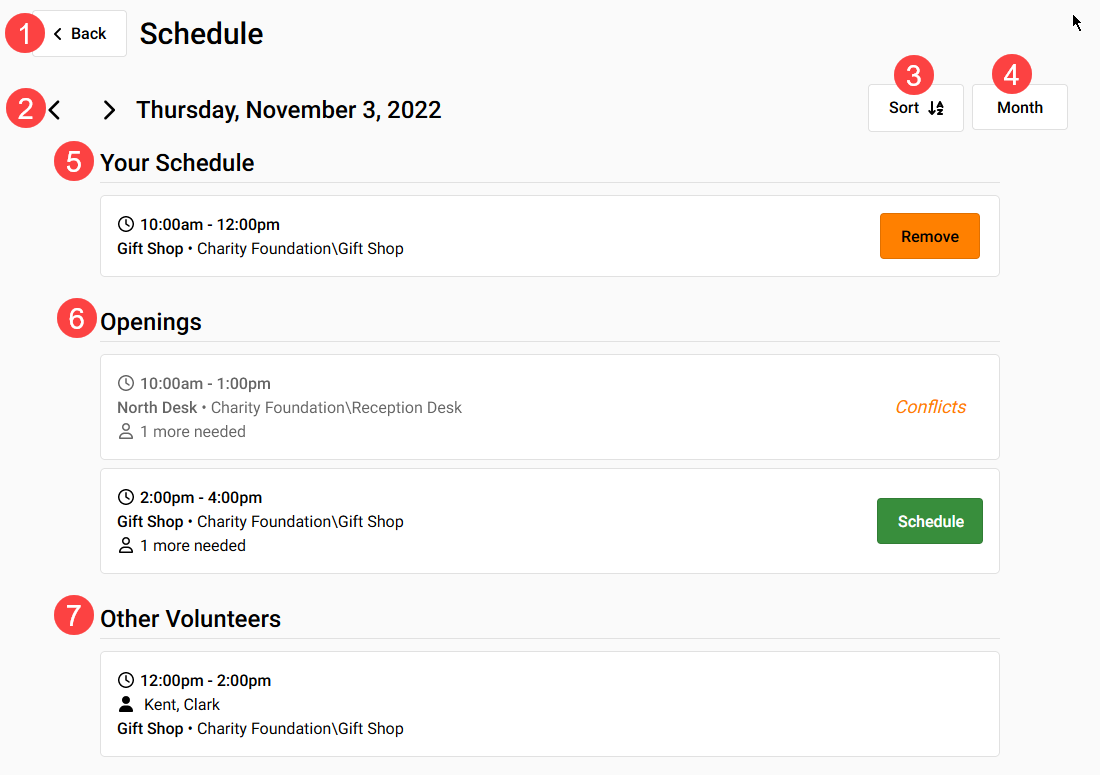
Task: Open the previous day with the left chevron
Action: [54, 110]
